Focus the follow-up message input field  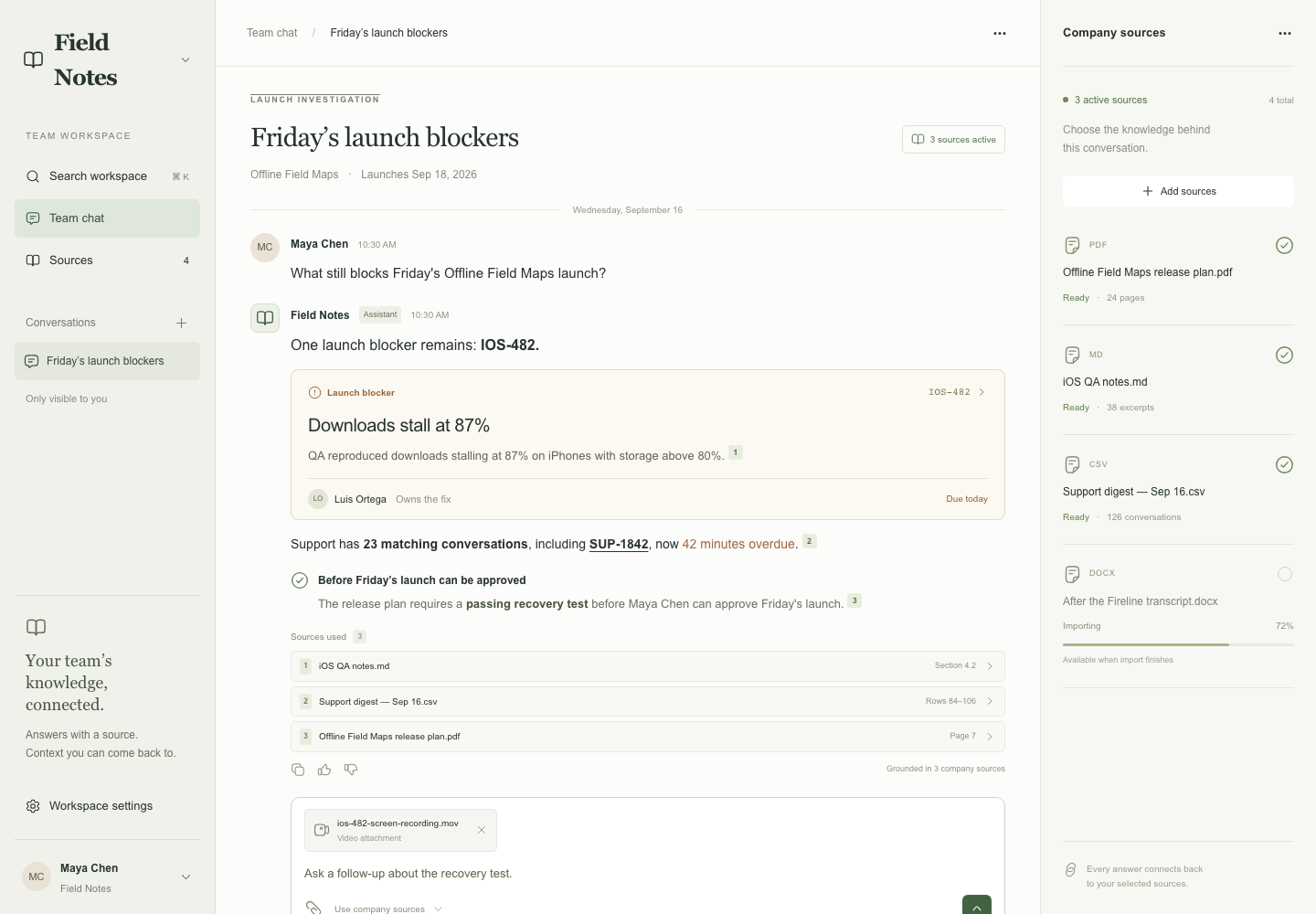648,874
